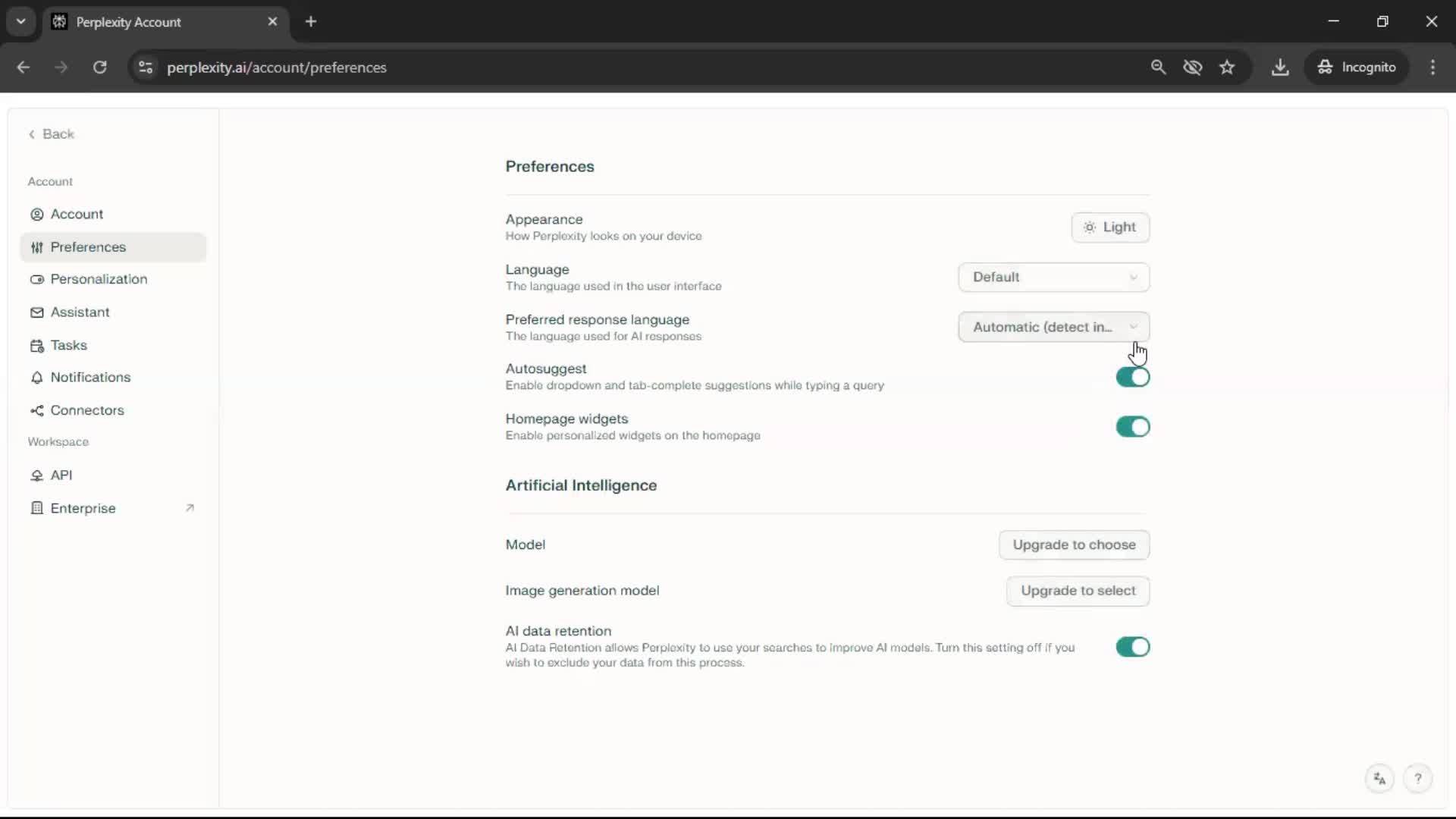1456x819 pixels.
Task: Click the third-party cookies blocked eye icon
Action: [x=1193, y=67]
